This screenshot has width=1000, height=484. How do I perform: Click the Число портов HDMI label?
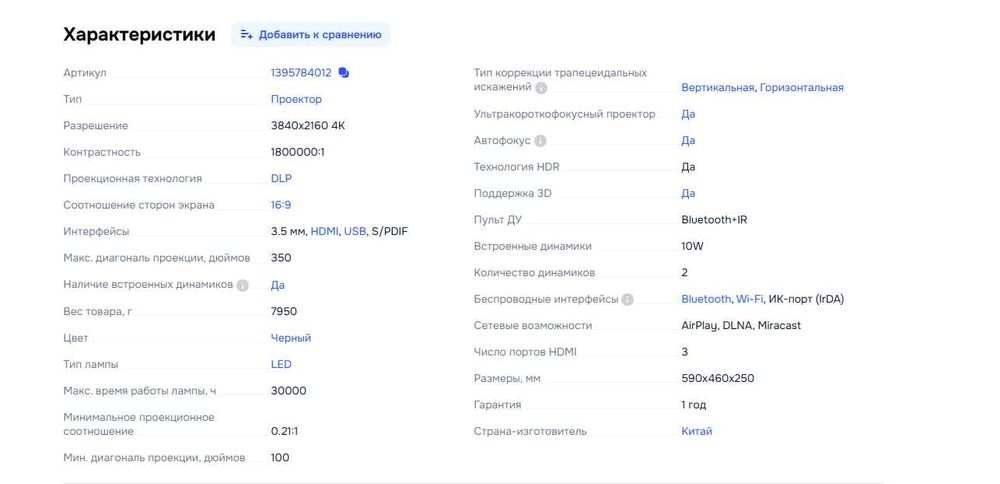pos(525,352)
